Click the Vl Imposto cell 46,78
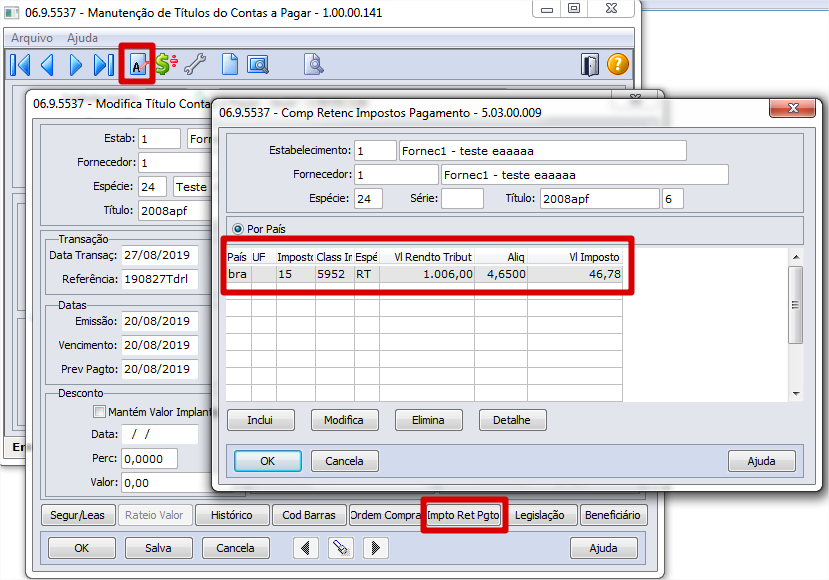Screen dimensions: 829x580 (x=575, y=274)
